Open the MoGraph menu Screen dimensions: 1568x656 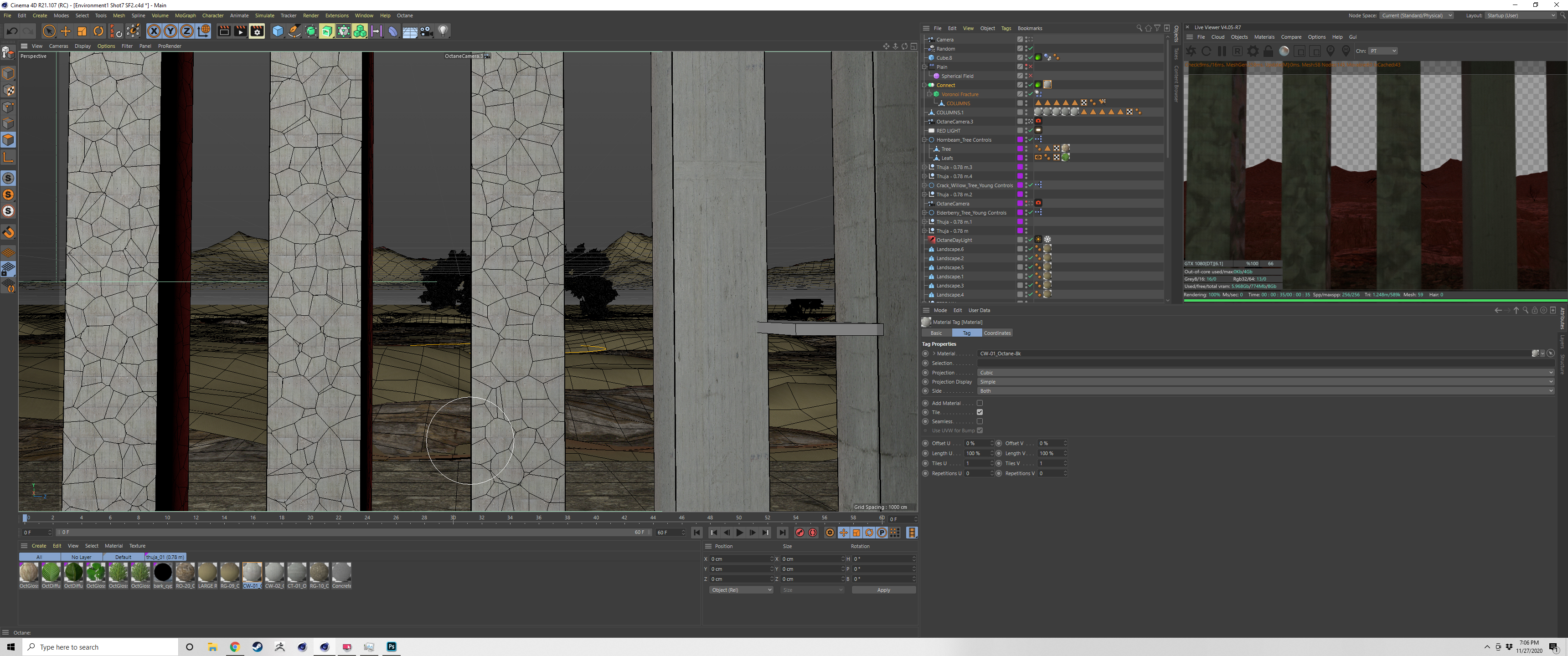pyautogui.click(x=185, y=16)
